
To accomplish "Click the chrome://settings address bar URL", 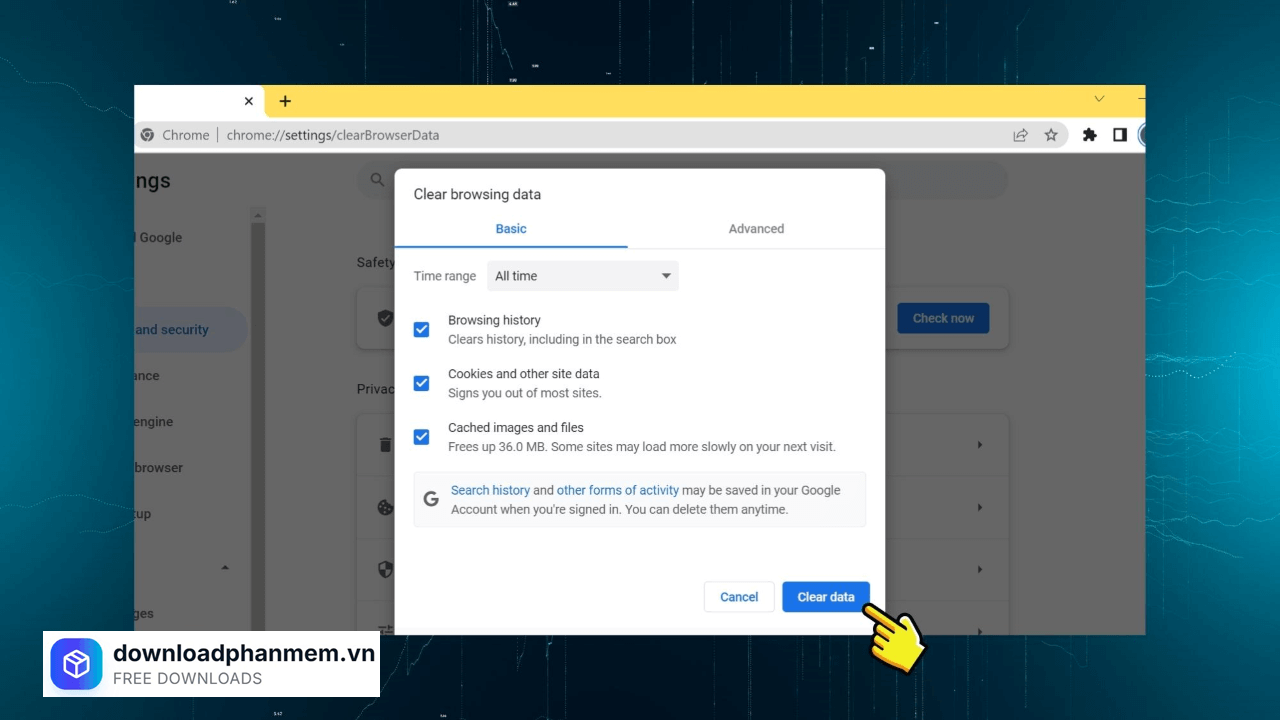I will click(x=333, y=134).
